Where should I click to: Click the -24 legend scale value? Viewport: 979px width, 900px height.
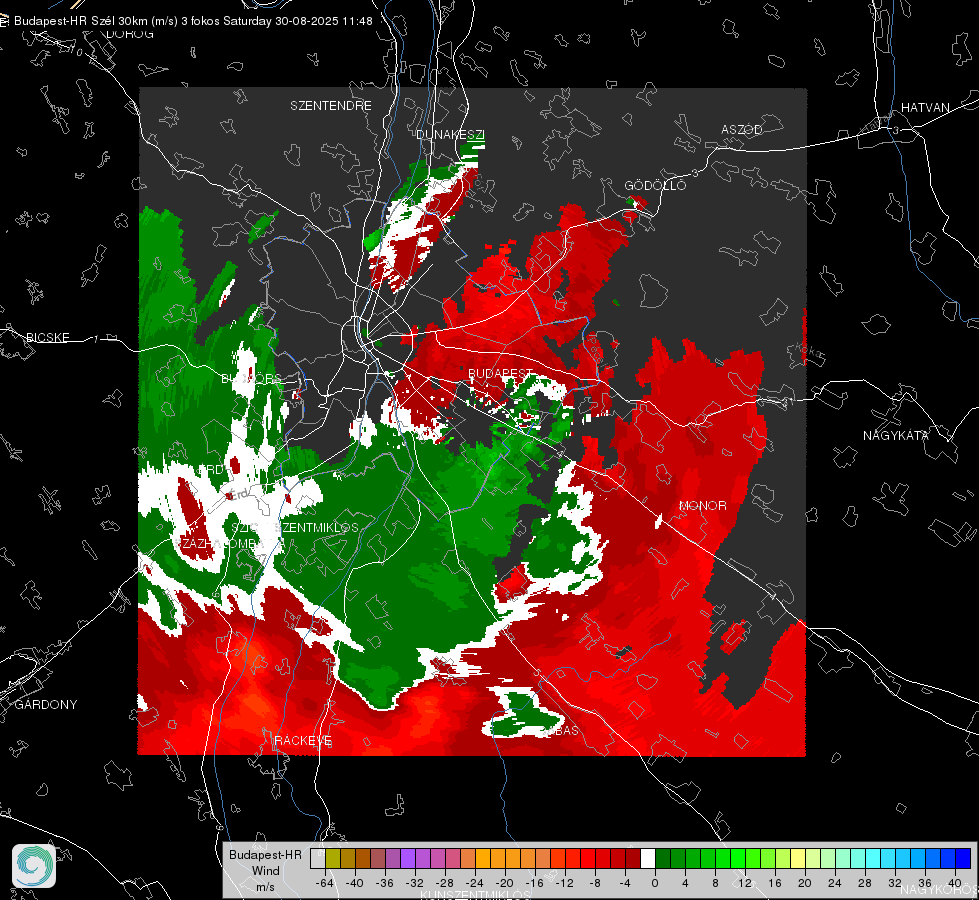[x=475, y=883]
